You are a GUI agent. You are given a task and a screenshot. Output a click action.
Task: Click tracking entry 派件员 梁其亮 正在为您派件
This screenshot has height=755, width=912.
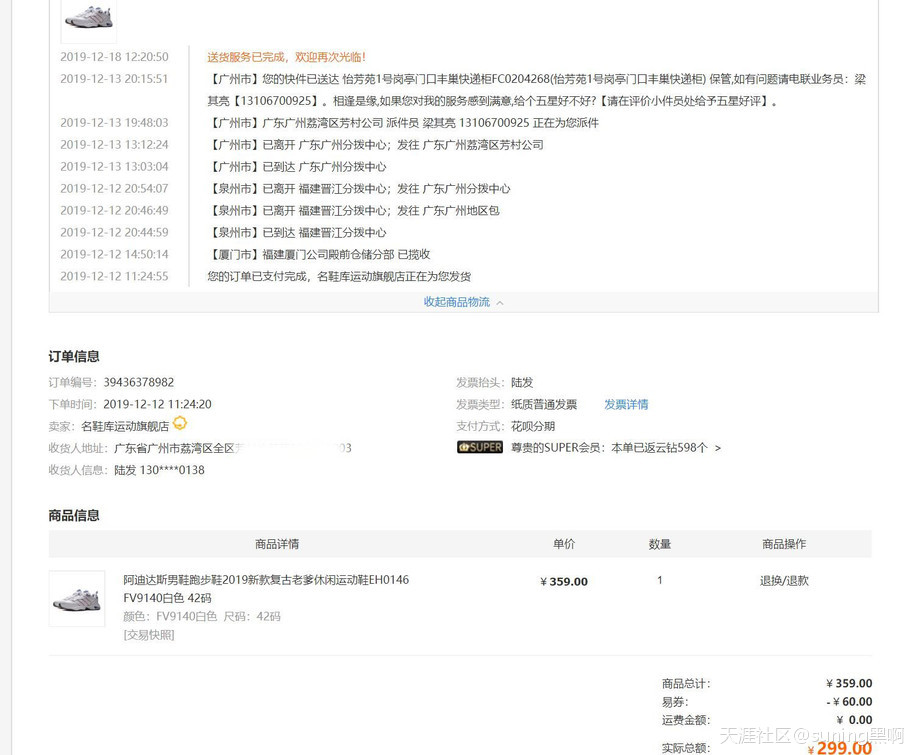pos(403,123)
